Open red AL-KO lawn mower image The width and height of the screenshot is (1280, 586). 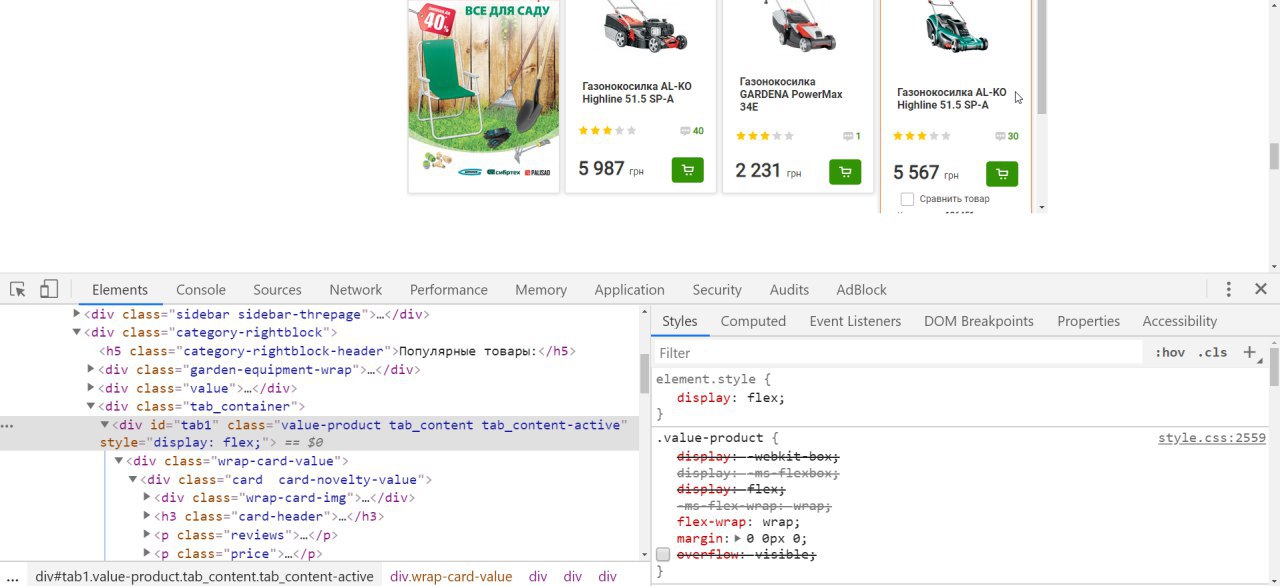646,26
